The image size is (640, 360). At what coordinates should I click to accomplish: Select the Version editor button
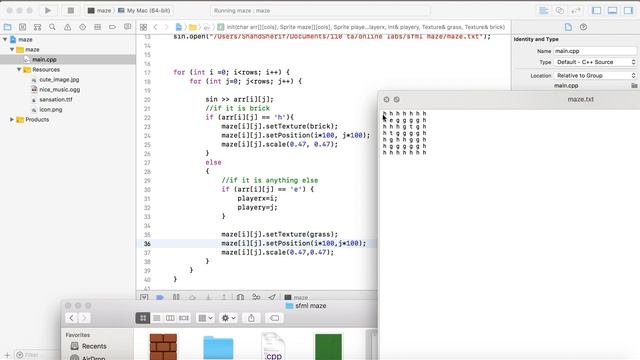tap(576, 11)
